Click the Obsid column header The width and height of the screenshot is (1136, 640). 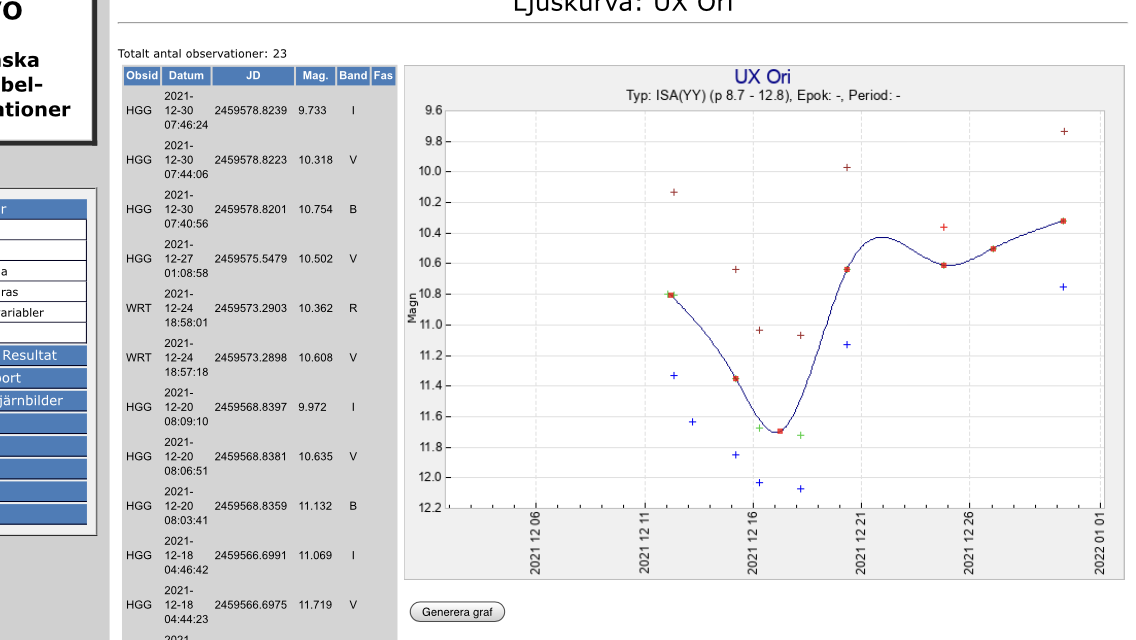click(x=142, y=76)
